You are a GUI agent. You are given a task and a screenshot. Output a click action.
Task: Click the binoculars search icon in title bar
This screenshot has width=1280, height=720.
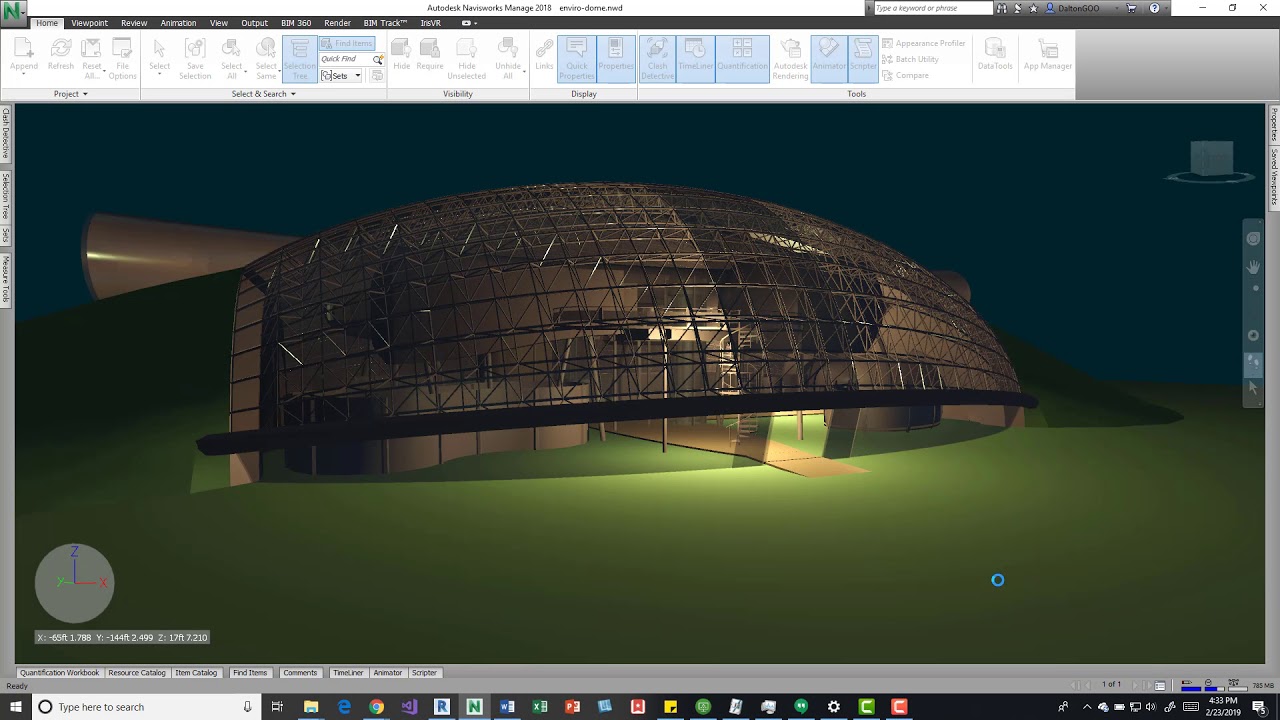click(x=1002, y=8)
